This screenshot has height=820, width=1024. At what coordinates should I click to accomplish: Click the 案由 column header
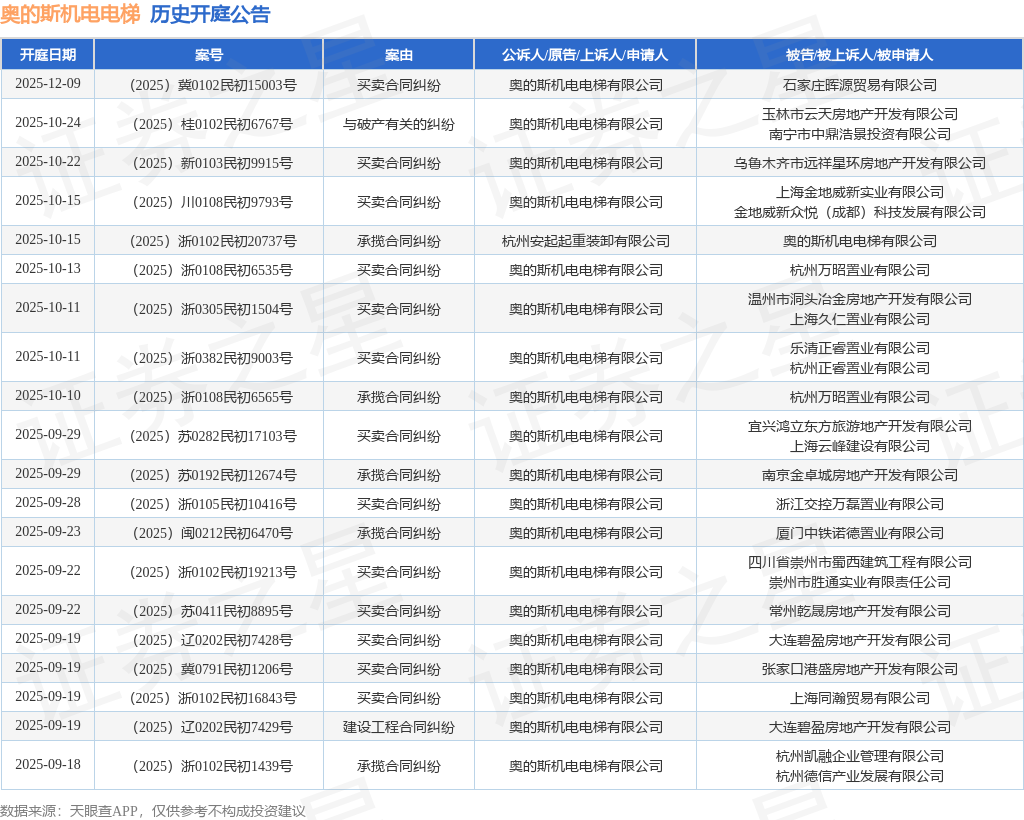[398, 55]
